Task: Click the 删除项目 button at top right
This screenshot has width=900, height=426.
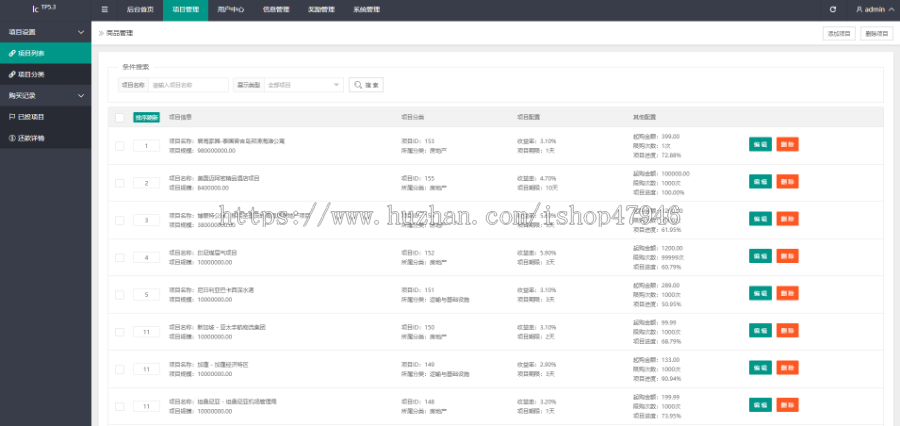Action: coord(876,33)
